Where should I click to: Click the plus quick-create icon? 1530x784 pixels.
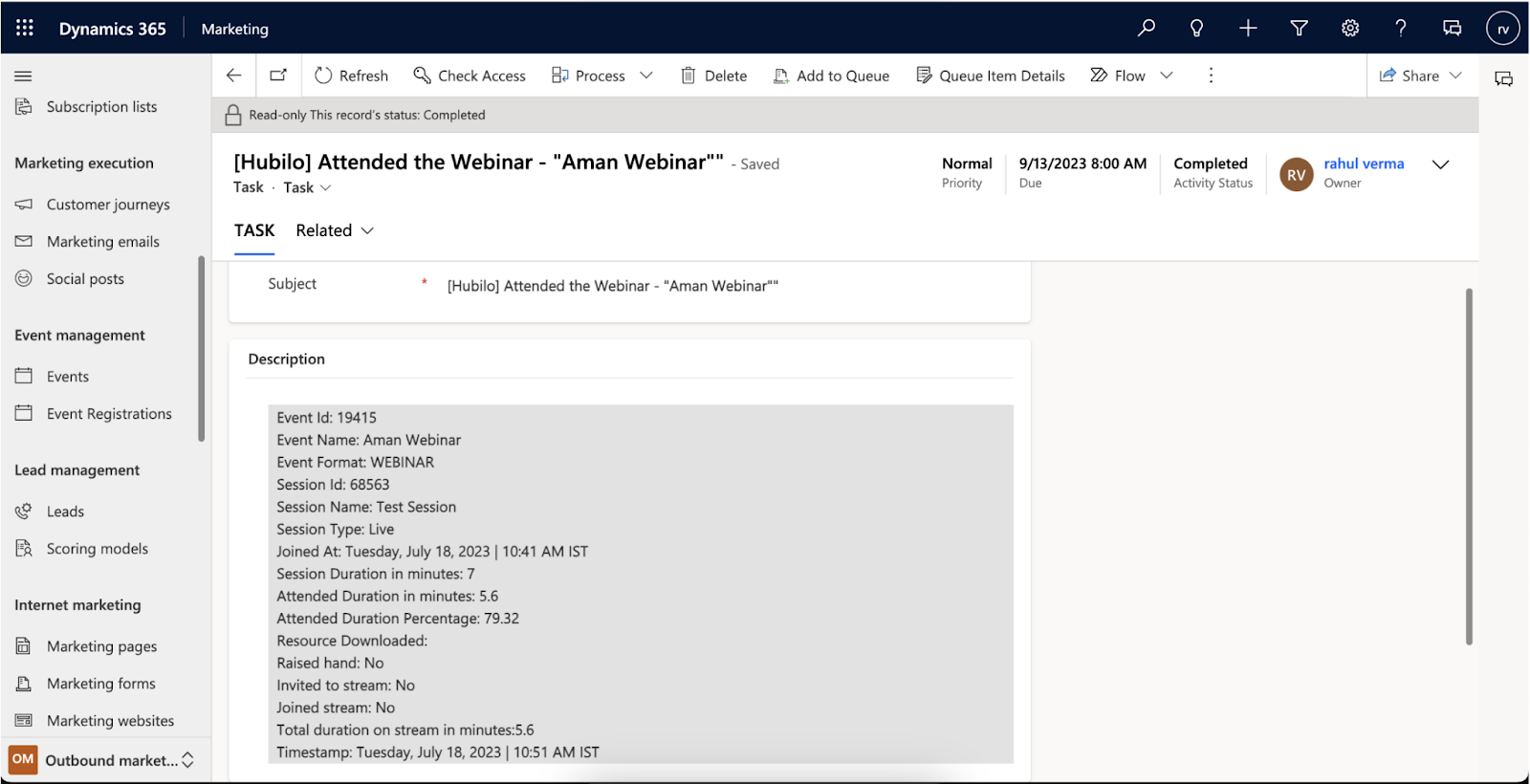[x=1248, y=28]
